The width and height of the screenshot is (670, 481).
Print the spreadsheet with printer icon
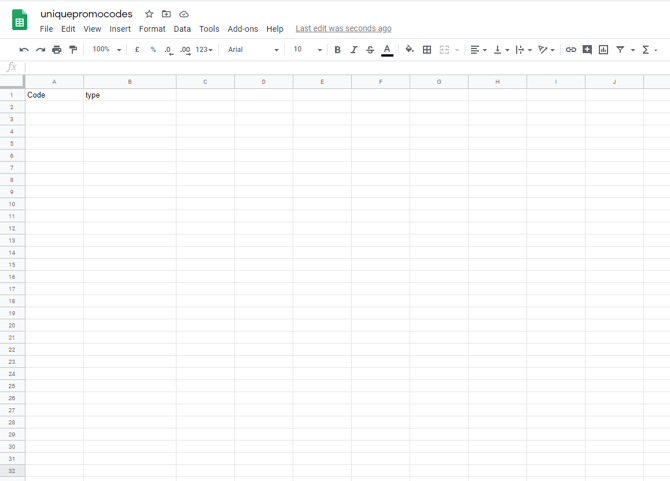click(x=57, y=50)
